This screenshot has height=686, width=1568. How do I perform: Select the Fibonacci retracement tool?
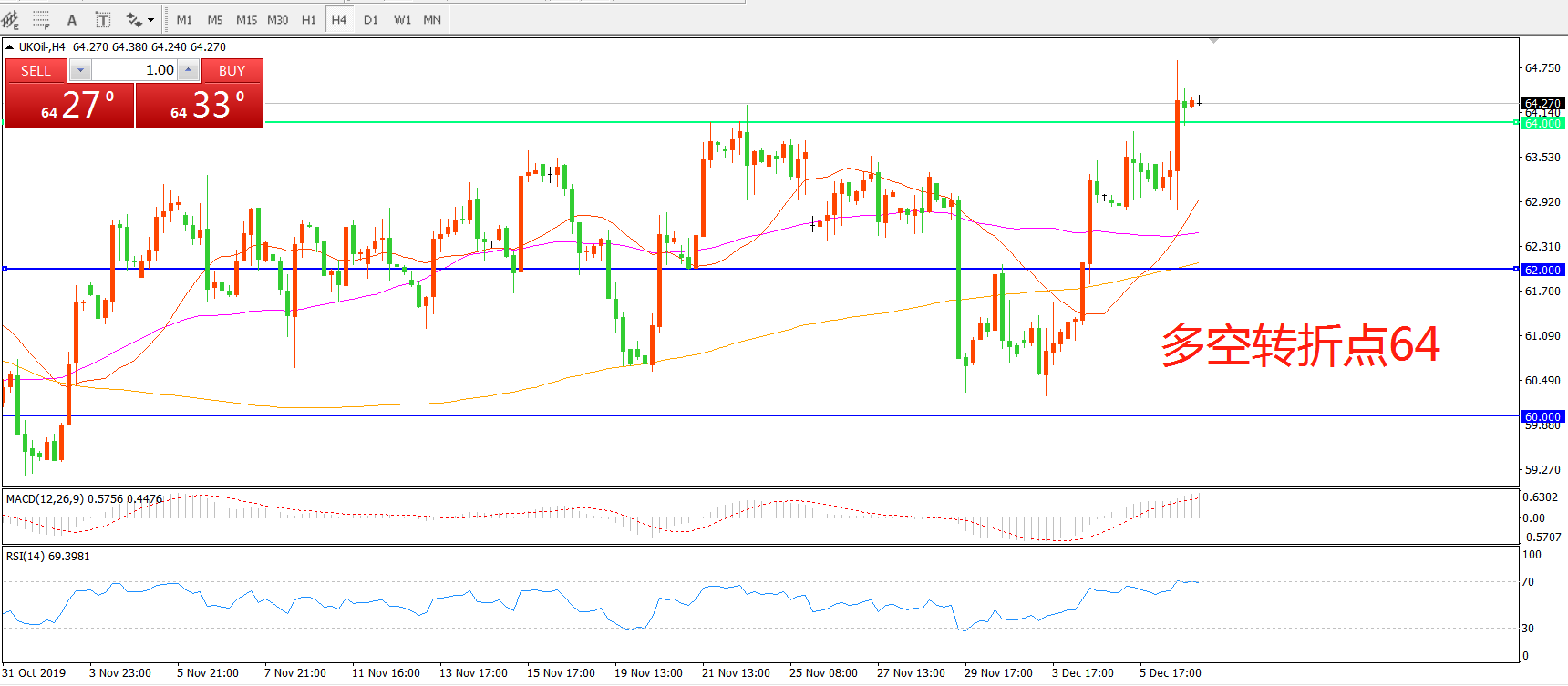point(41,19)
